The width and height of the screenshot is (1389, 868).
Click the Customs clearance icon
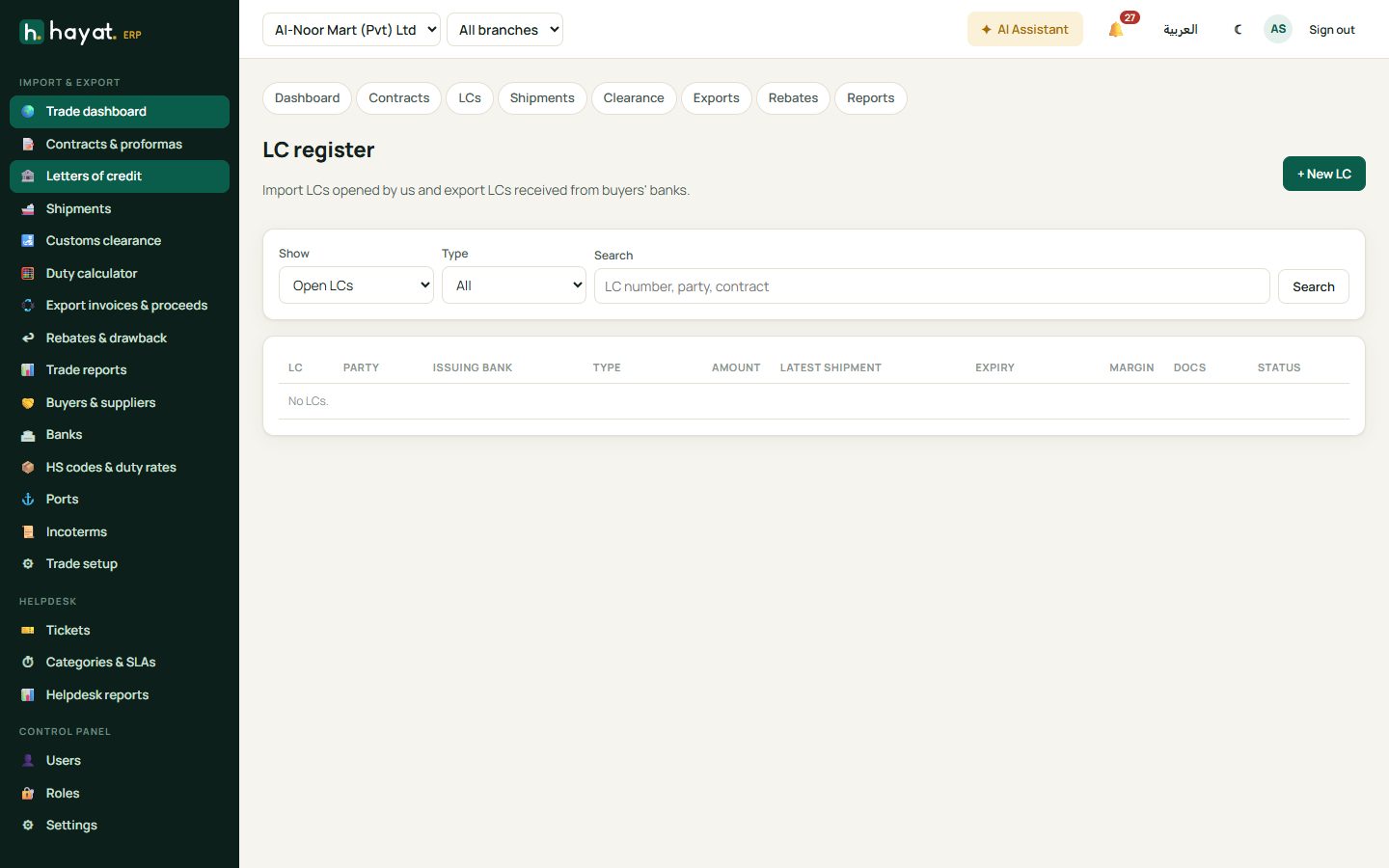(x=28, y=241)
